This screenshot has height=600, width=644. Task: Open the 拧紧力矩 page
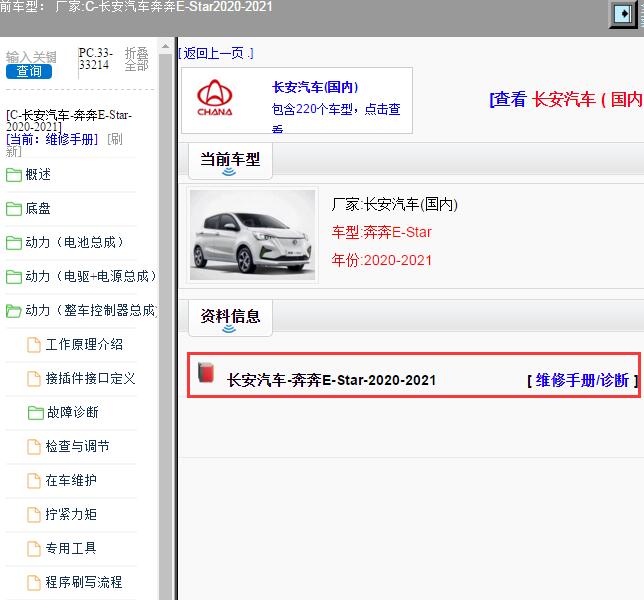(71, 514)
